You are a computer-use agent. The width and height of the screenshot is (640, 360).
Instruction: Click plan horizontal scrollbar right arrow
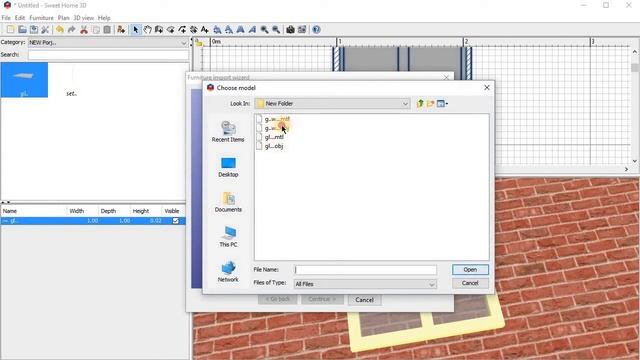pyautogui.click(x=626, y=169)
